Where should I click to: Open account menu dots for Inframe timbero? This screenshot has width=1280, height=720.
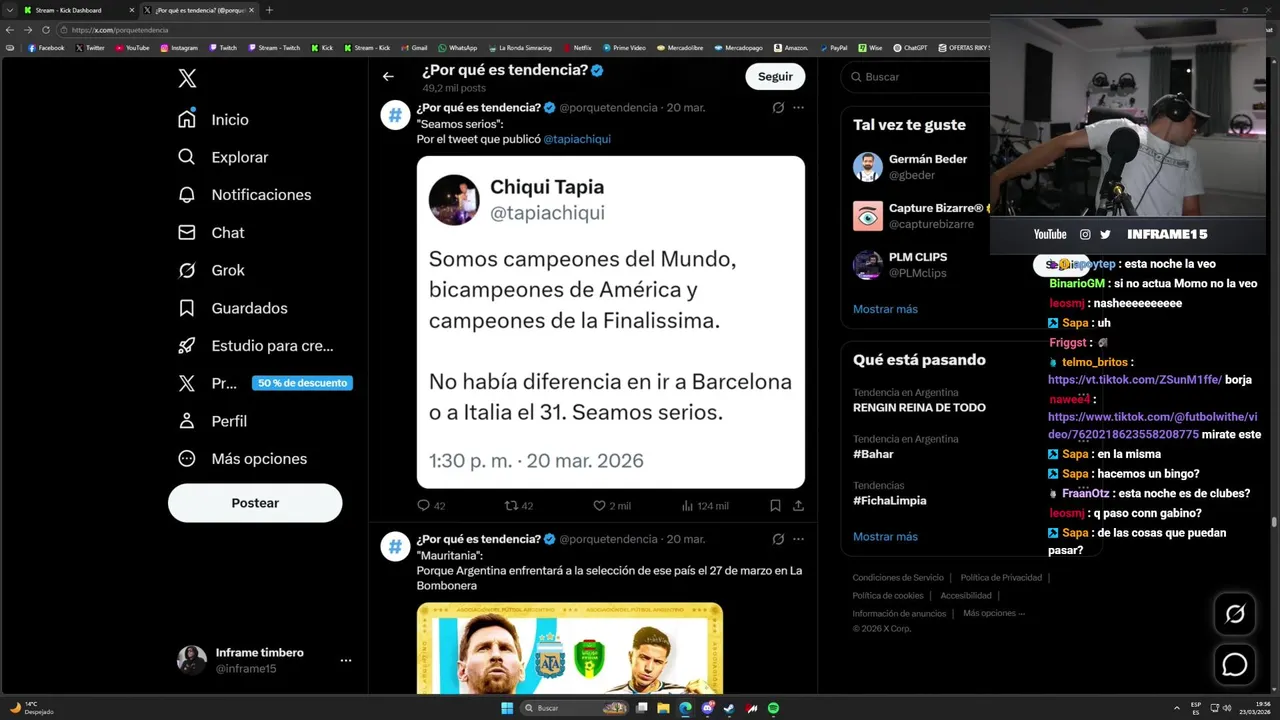346,661
